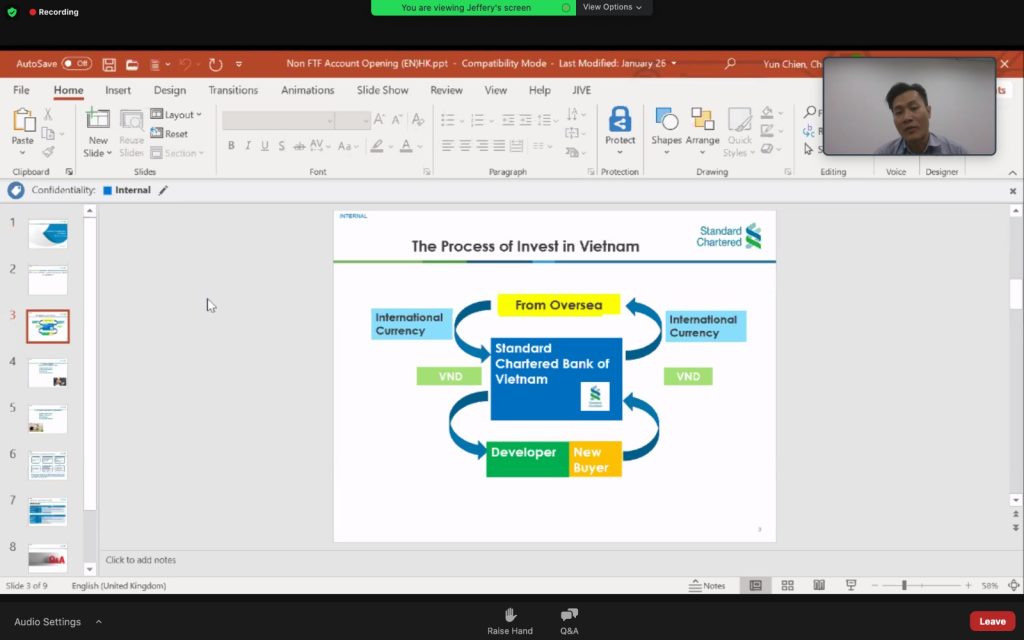
Task: Click the Increase Font Size icon
Action: tap(379, 120)
